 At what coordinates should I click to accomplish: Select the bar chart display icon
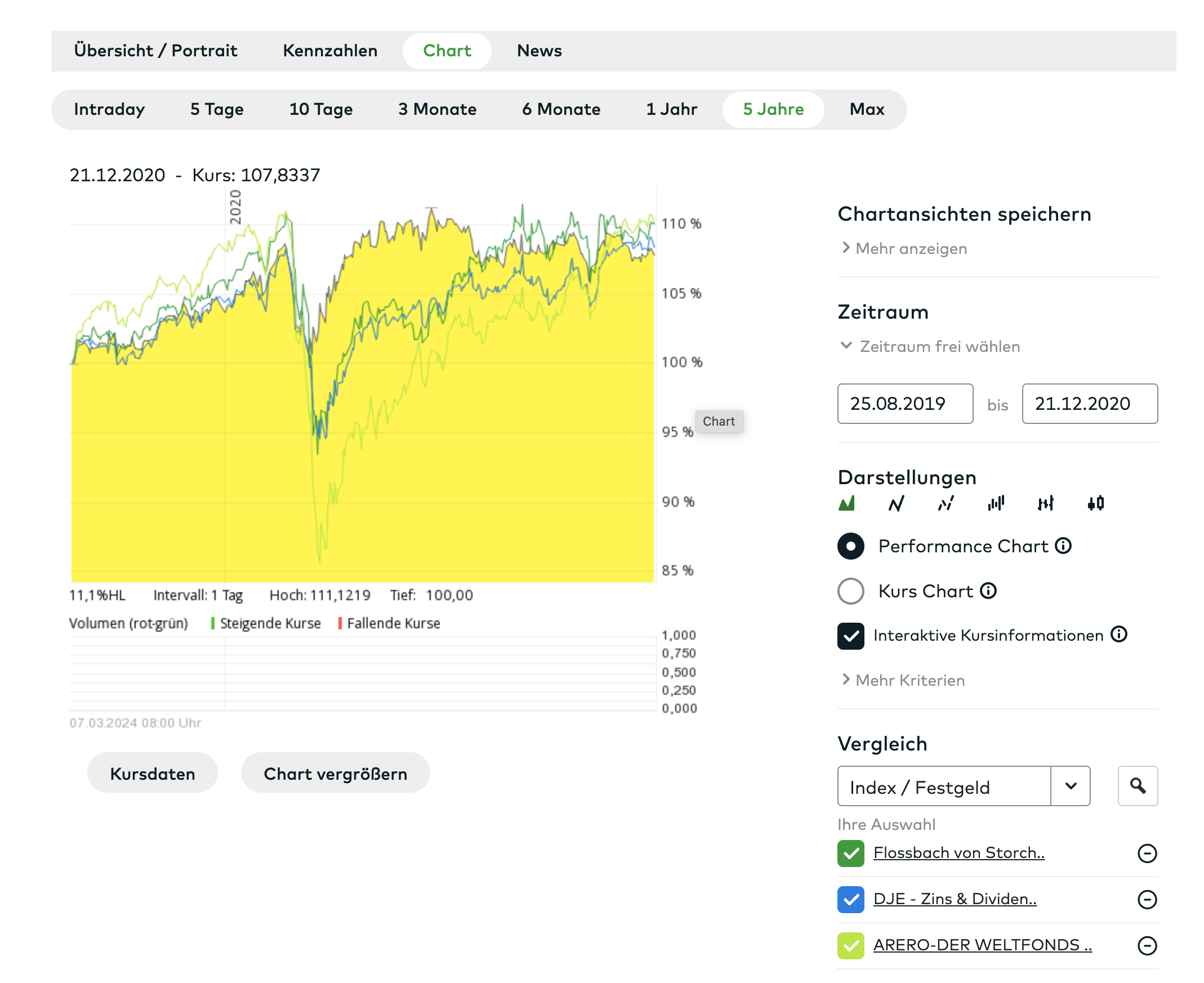996,503
